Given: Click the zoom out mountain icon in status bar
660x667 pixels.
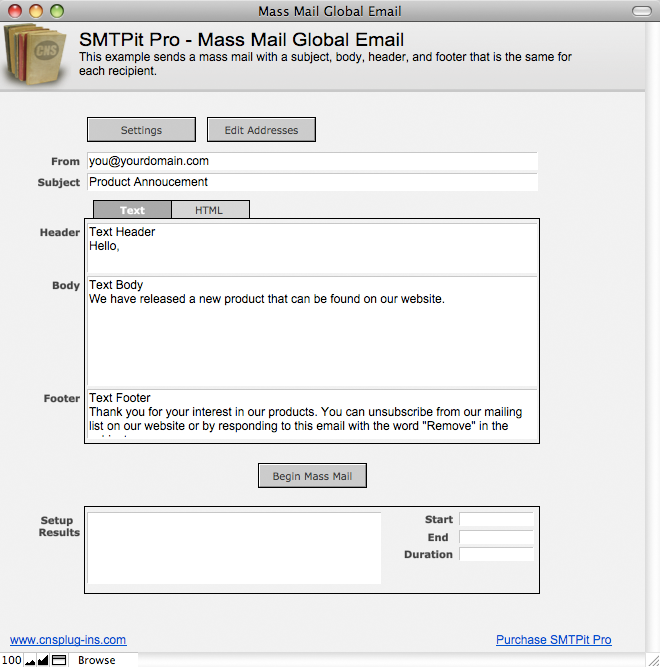Looking at the screenshot, I should pos(30,660).
